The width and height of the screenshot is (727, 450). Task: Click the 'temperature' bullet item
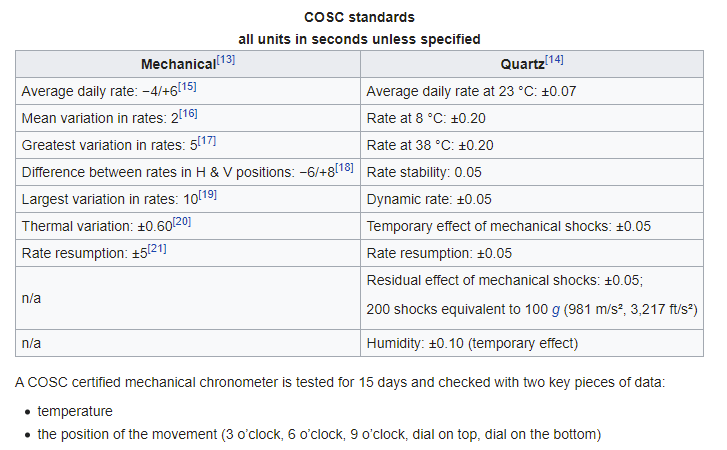[x=75, y=411]
